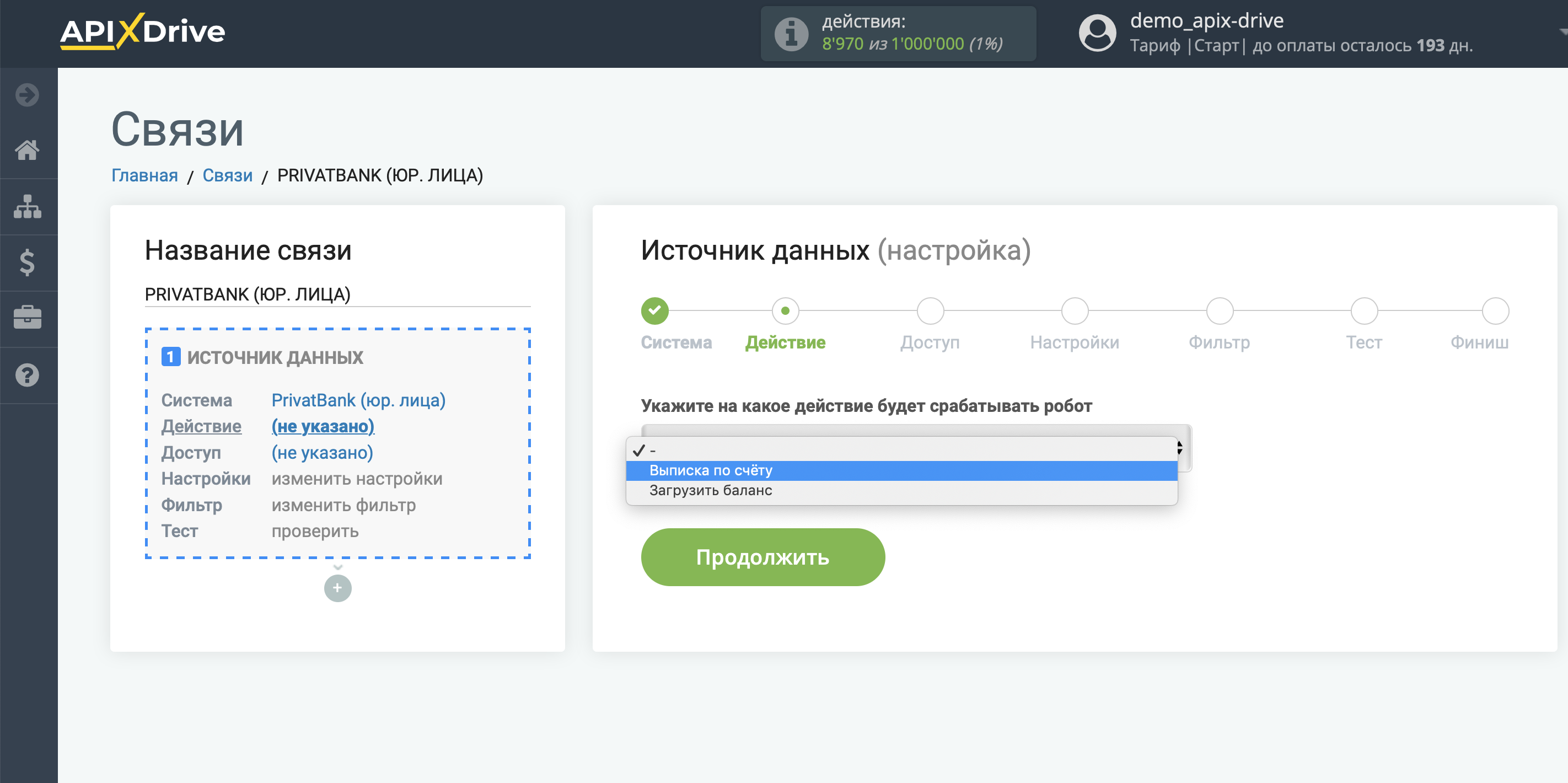Screen dimensions: 1568x783
Task: Click the Система step label
Action: tap(675, 342)
